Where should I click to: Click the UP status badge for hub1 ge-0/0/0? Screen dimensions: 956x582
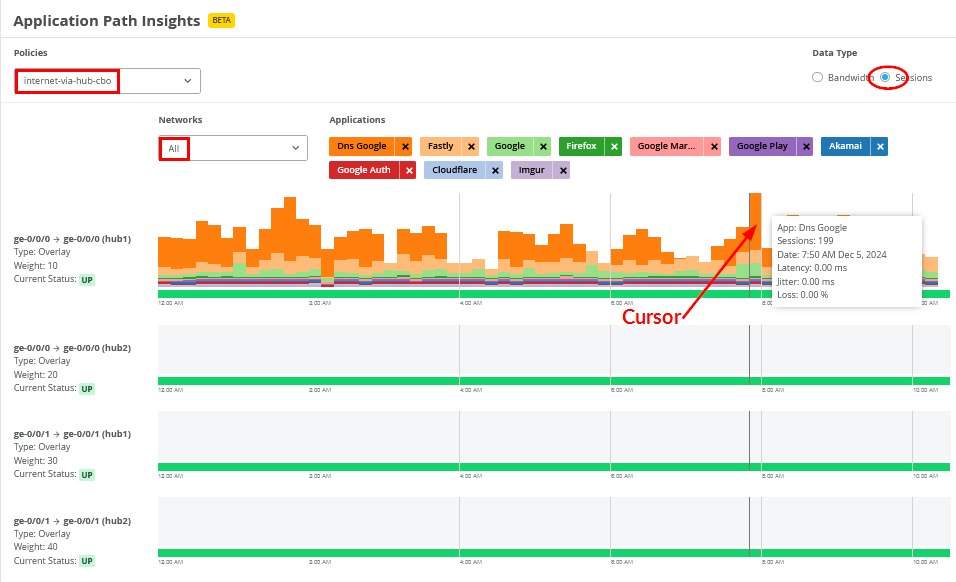[x=87, y=280]
